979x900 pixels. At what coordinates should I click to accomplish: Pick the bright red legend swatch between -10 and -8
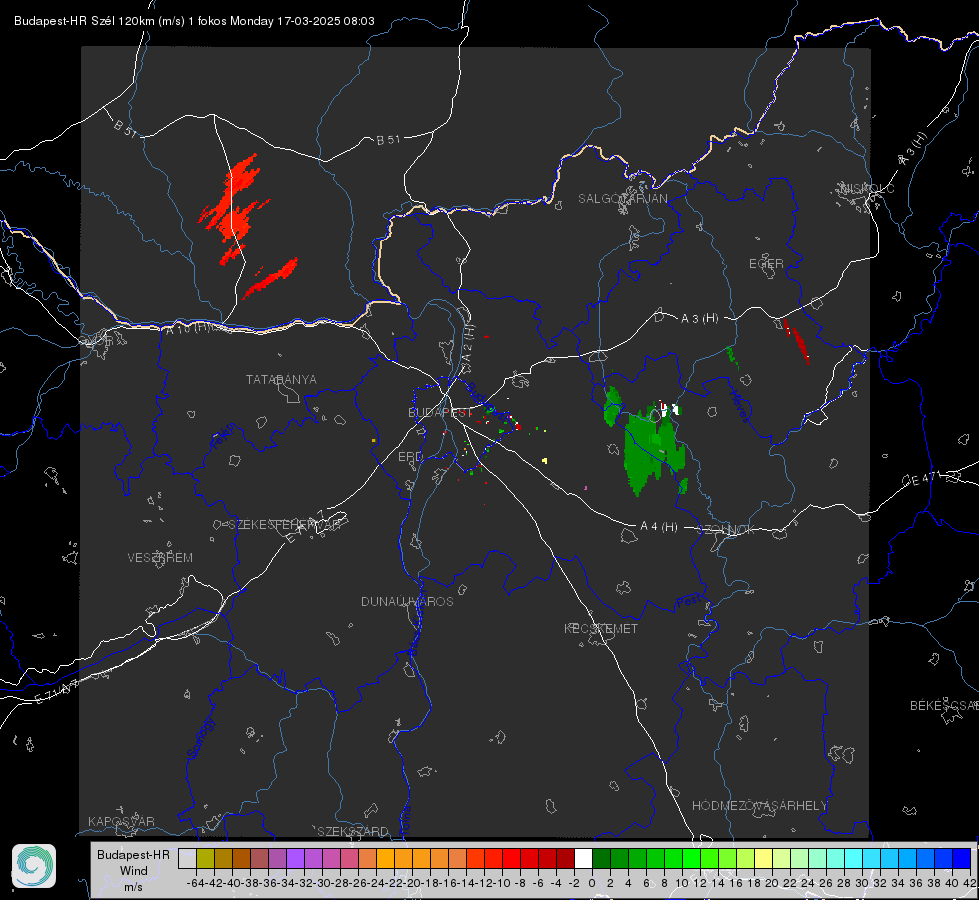tap(511, 858)
